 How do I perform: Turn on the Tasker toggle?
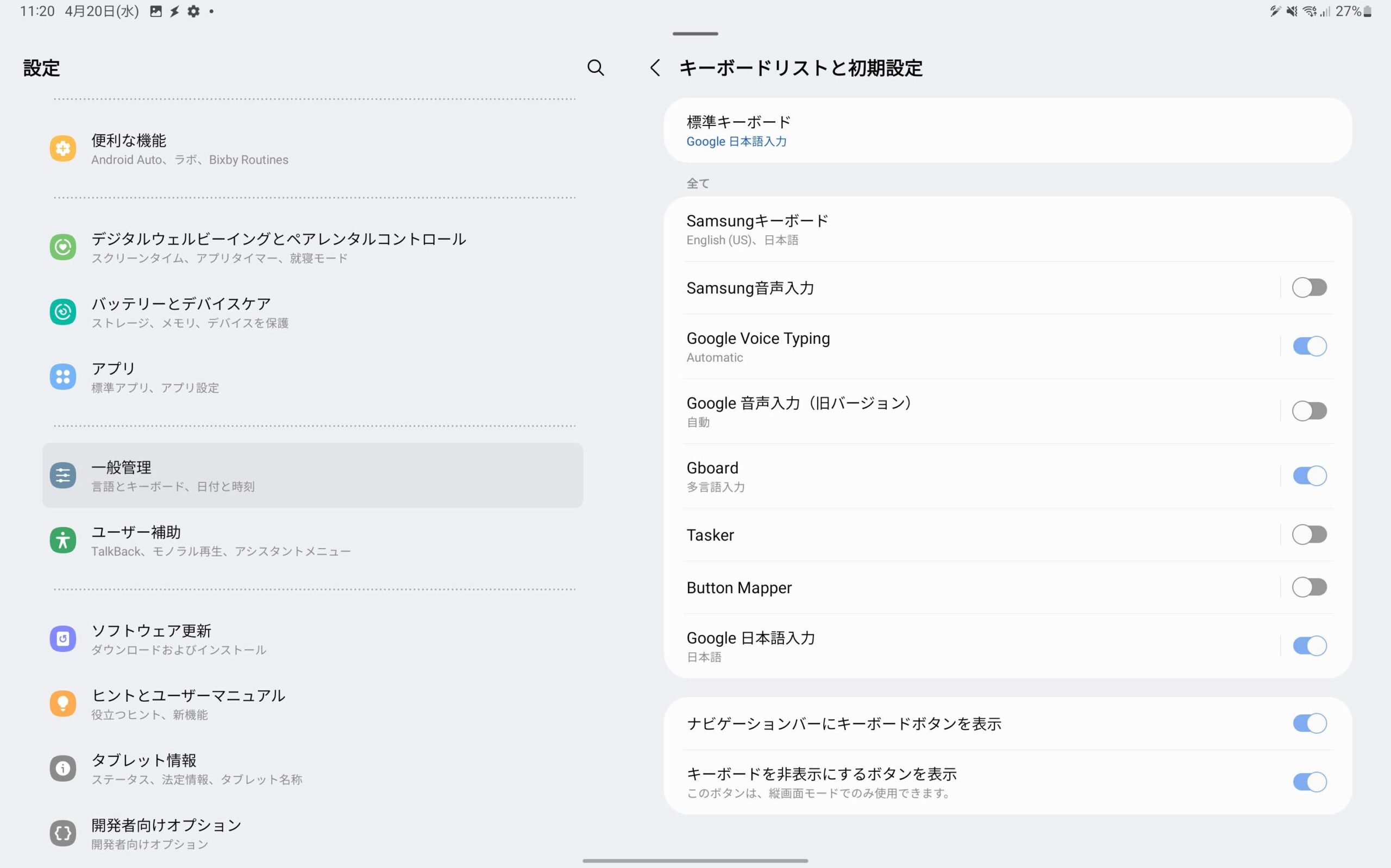point(1309,534)
